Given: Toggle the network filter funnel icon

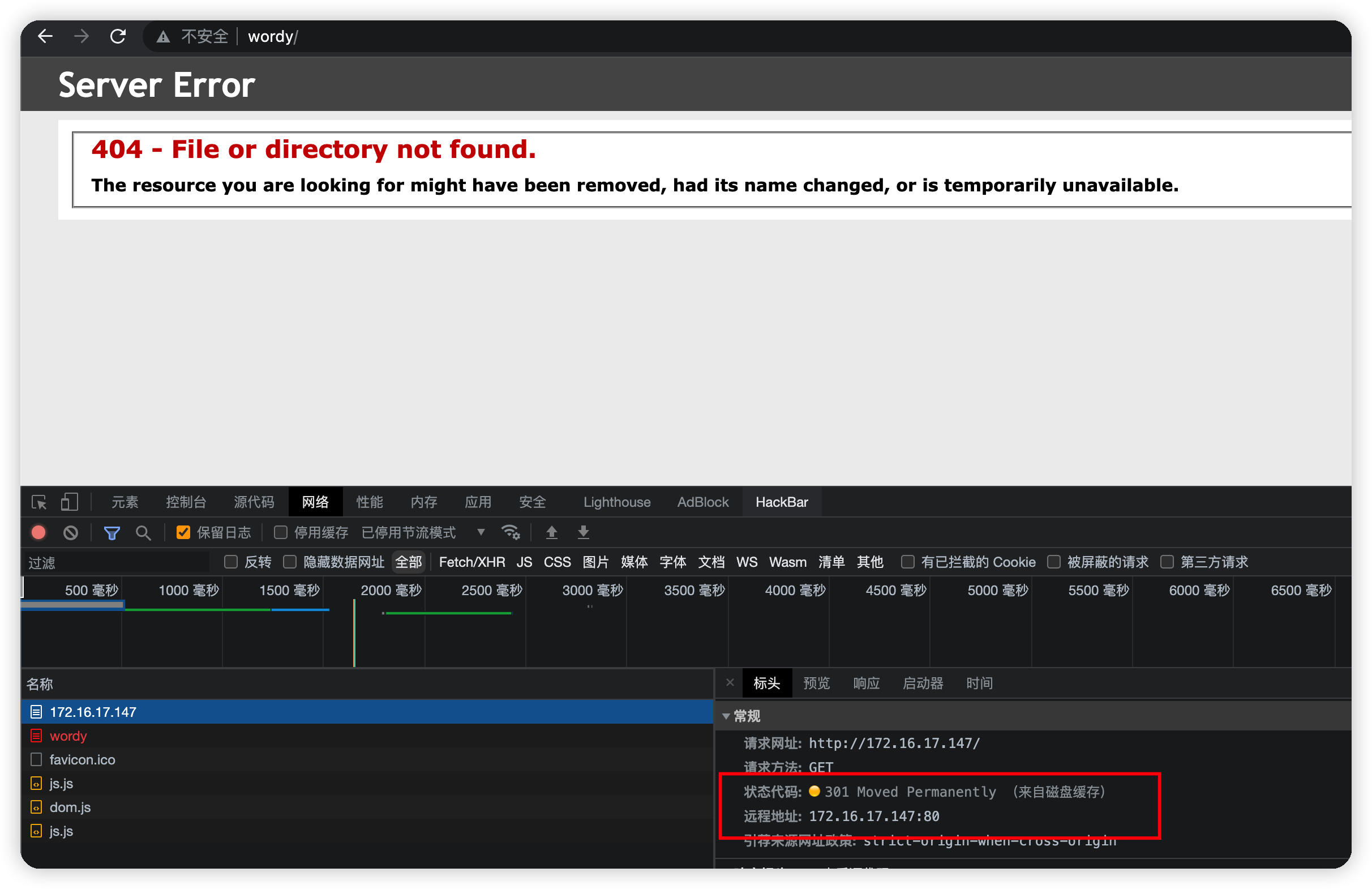Looking at the screenshot, I should click(x=112, y=533).
